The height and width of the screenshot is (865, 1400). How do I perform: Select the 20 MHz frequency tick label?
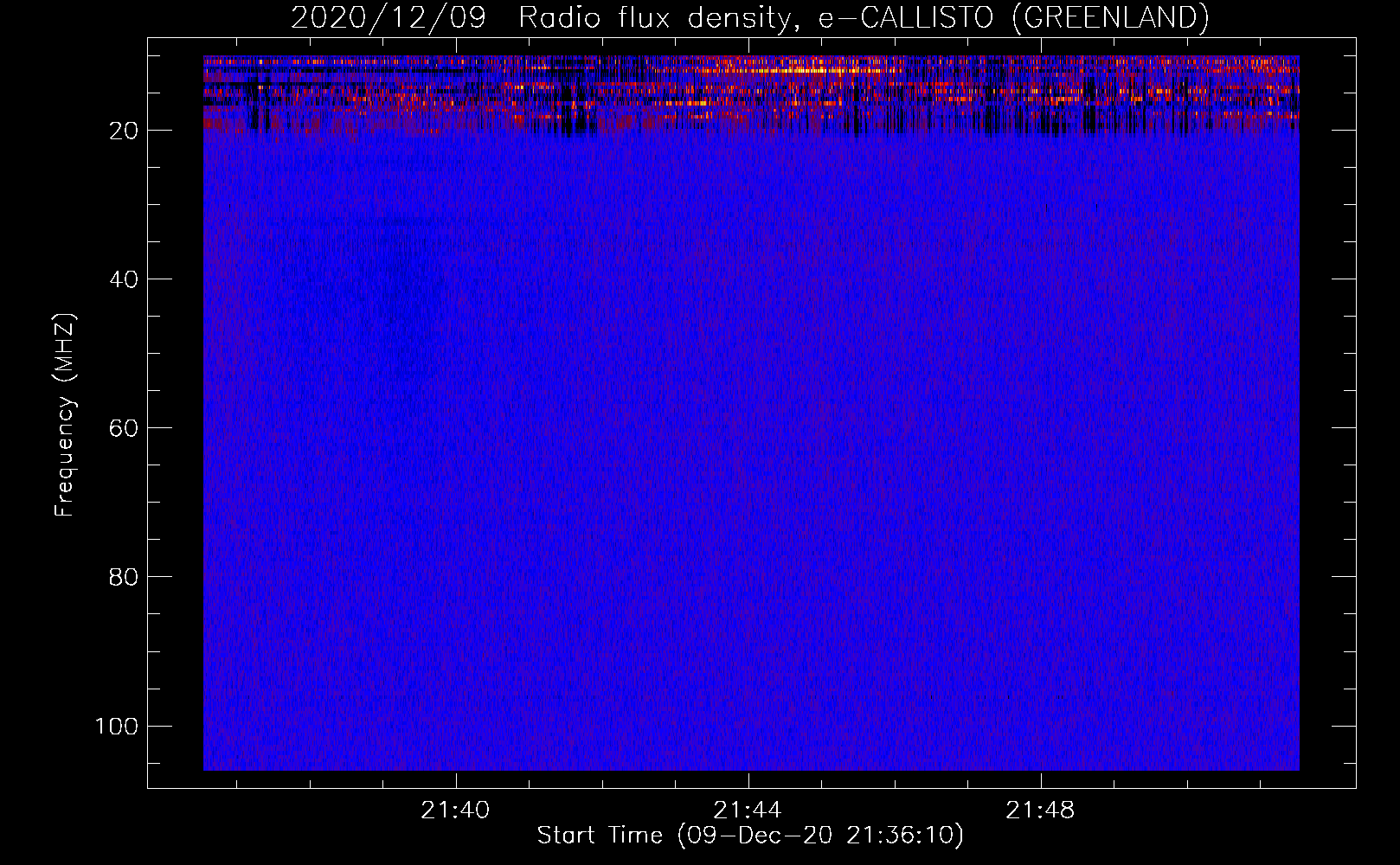pos(124,131)
